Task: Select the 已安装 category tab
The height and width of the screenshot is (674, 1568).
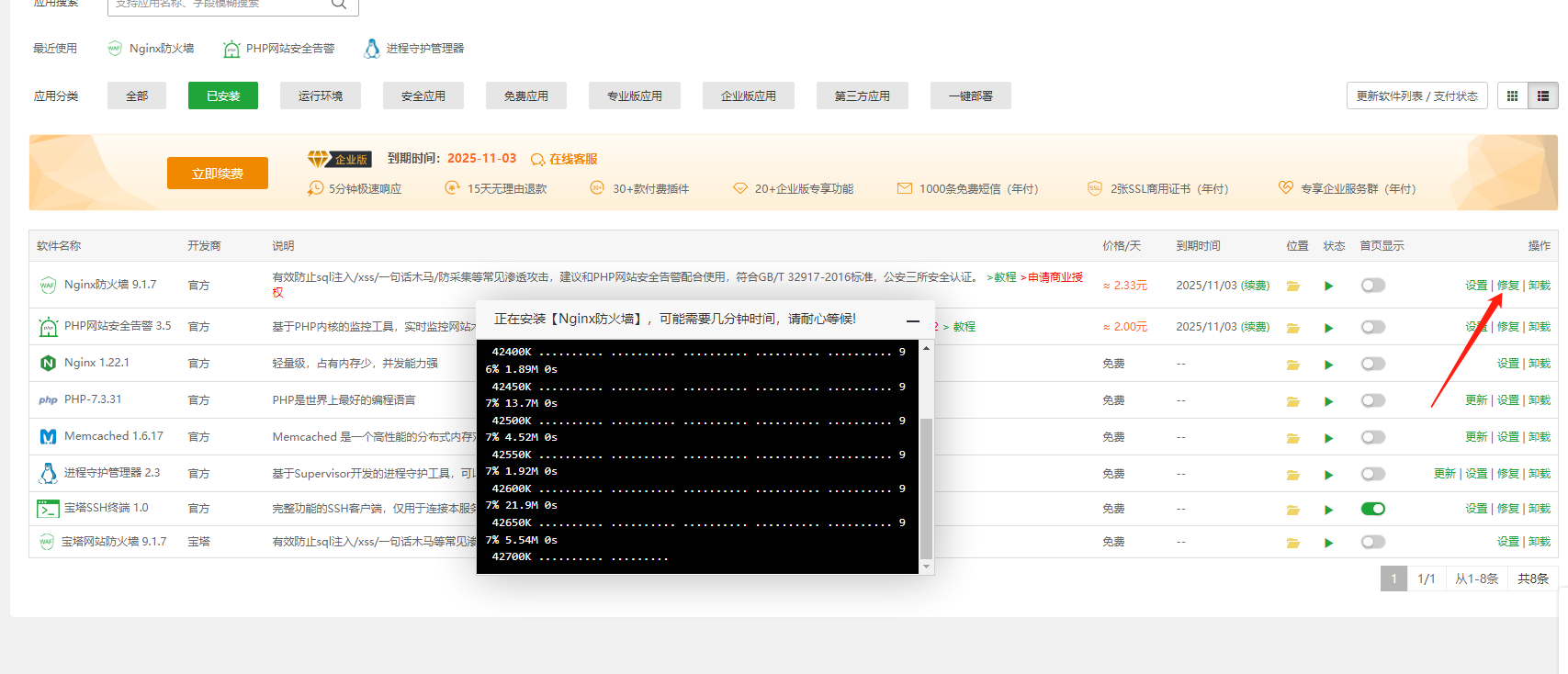Action: click(x=223, y=95)
